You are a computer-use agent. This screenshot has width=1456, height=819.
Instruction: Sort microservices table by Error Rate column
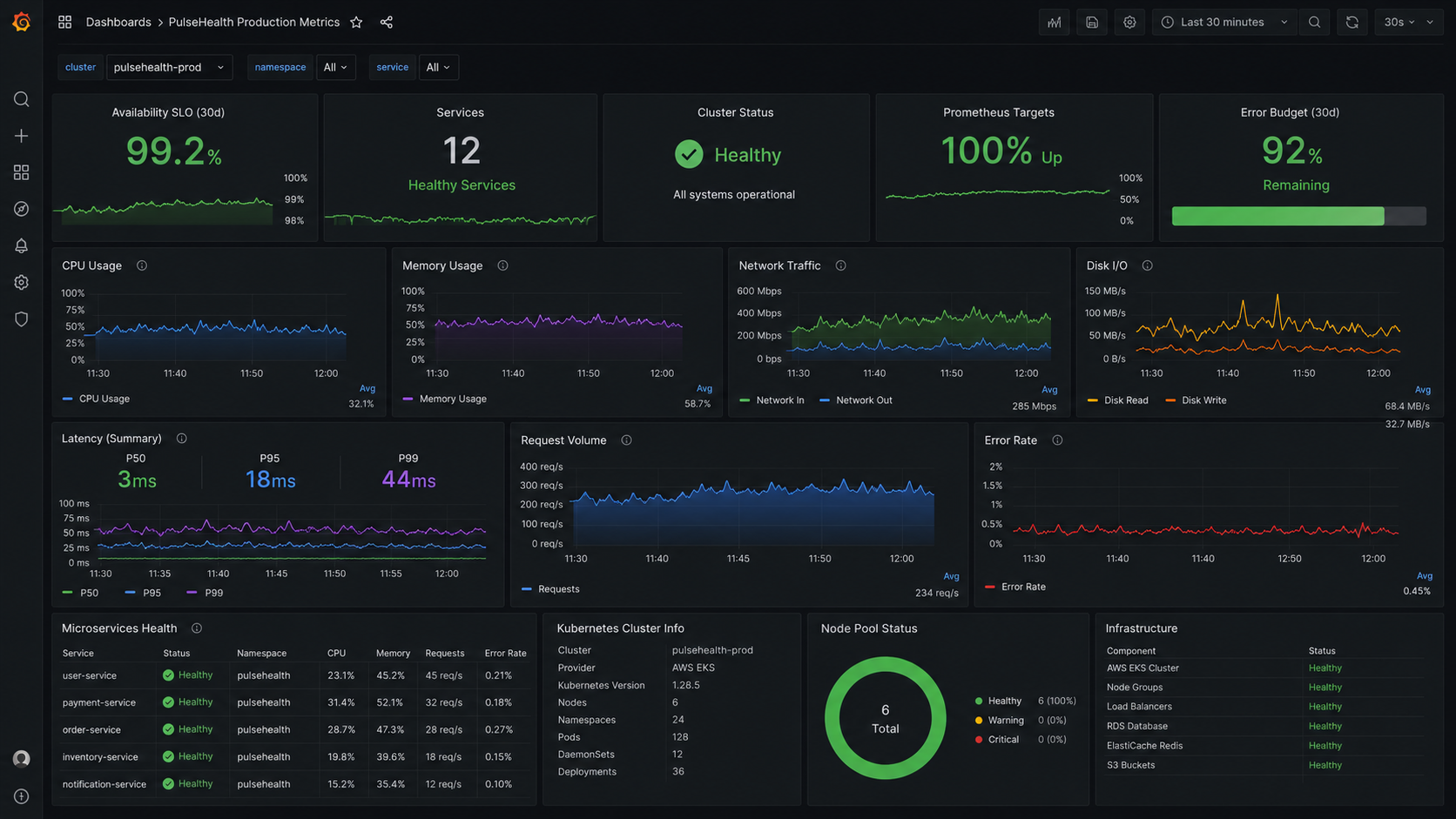coord(505,653)
